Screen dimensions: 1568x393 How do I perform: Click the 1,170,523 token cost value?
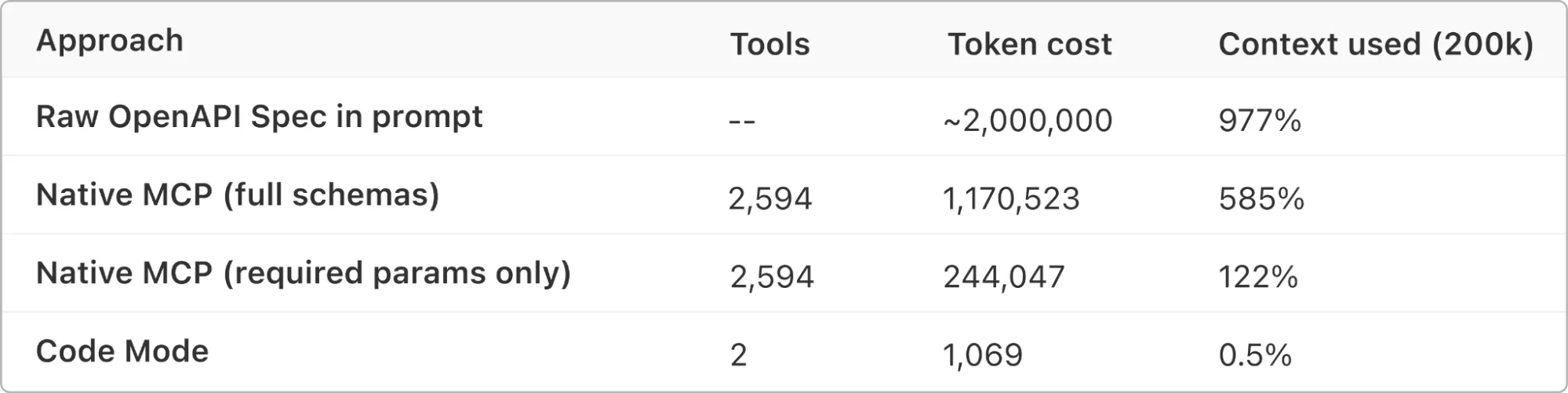1011,199
